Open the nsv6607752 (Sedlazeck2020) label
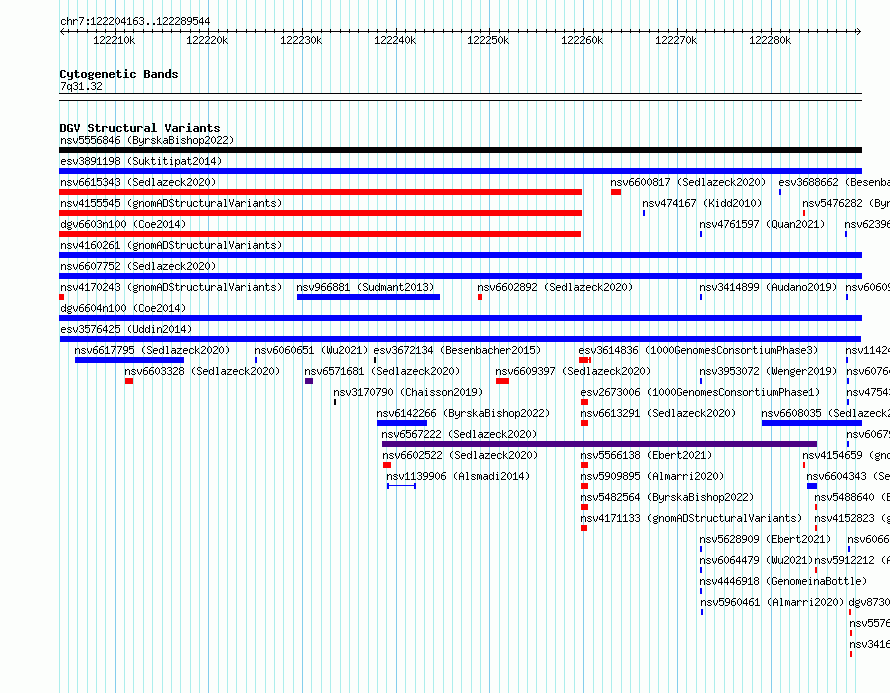The height and width of the screenshot is (693, 890). [x=138, y=266]
